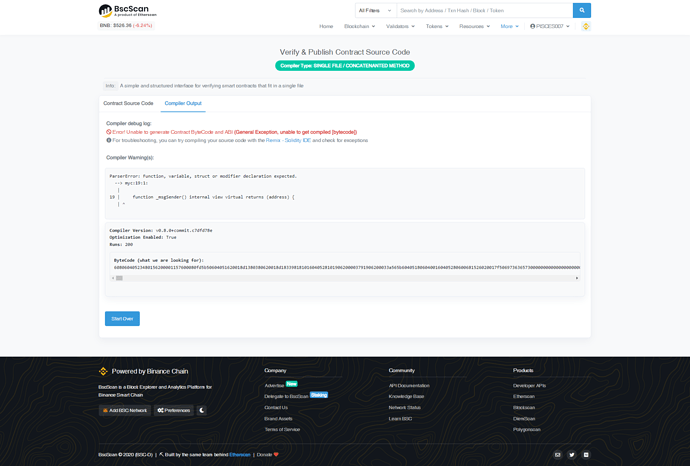690x466 pixels.
Task: Open the email icon in footer
Action: [558, 455]
